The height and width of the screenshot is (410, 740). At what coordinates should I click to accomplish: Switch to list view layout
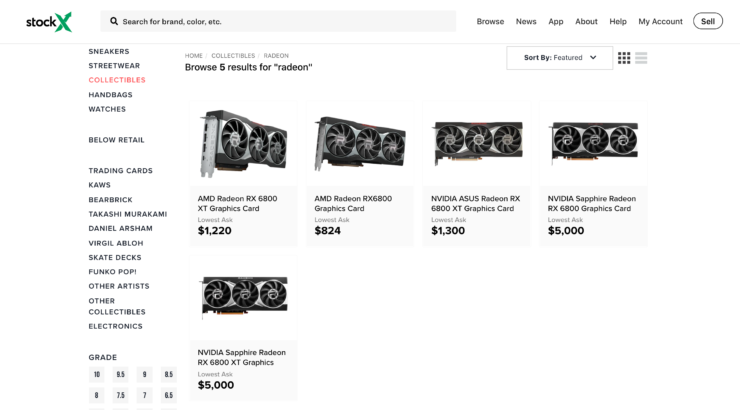(x=641, y=58)
